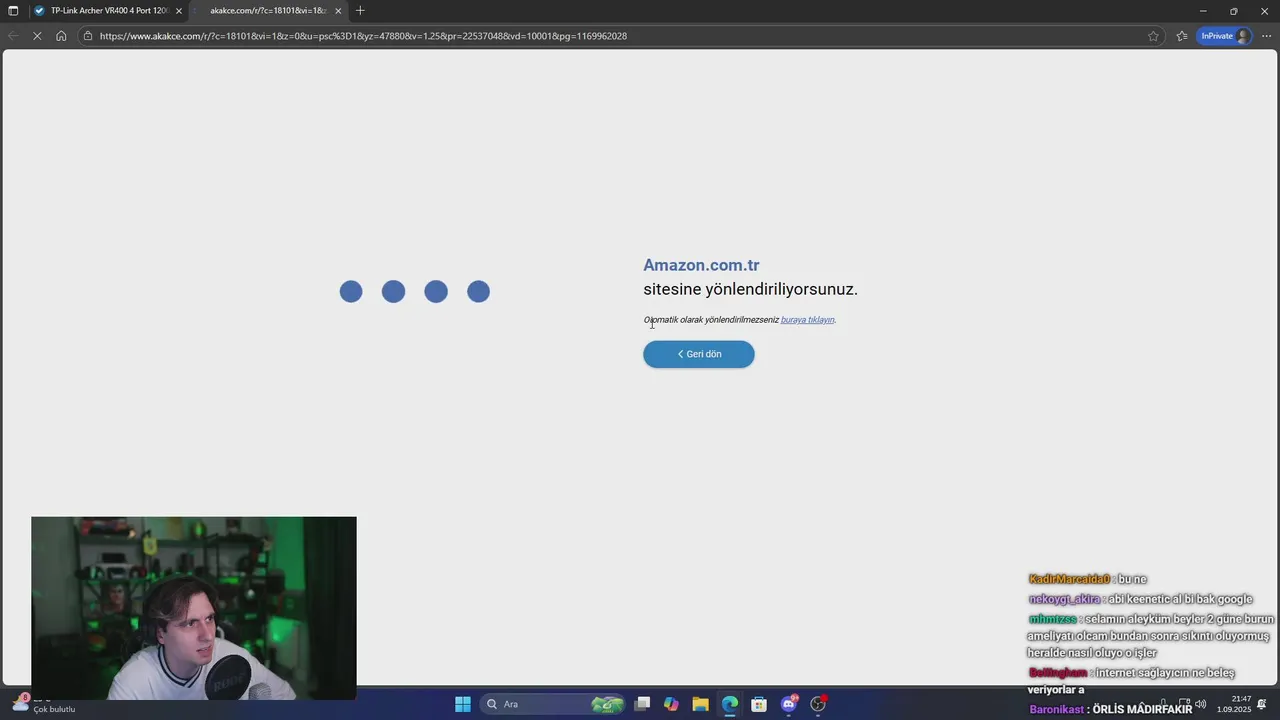Click the InPrivate profile button
The height and width of the screenshot is (720, 1280).
pyautogui.click(x=1225, y=36)
